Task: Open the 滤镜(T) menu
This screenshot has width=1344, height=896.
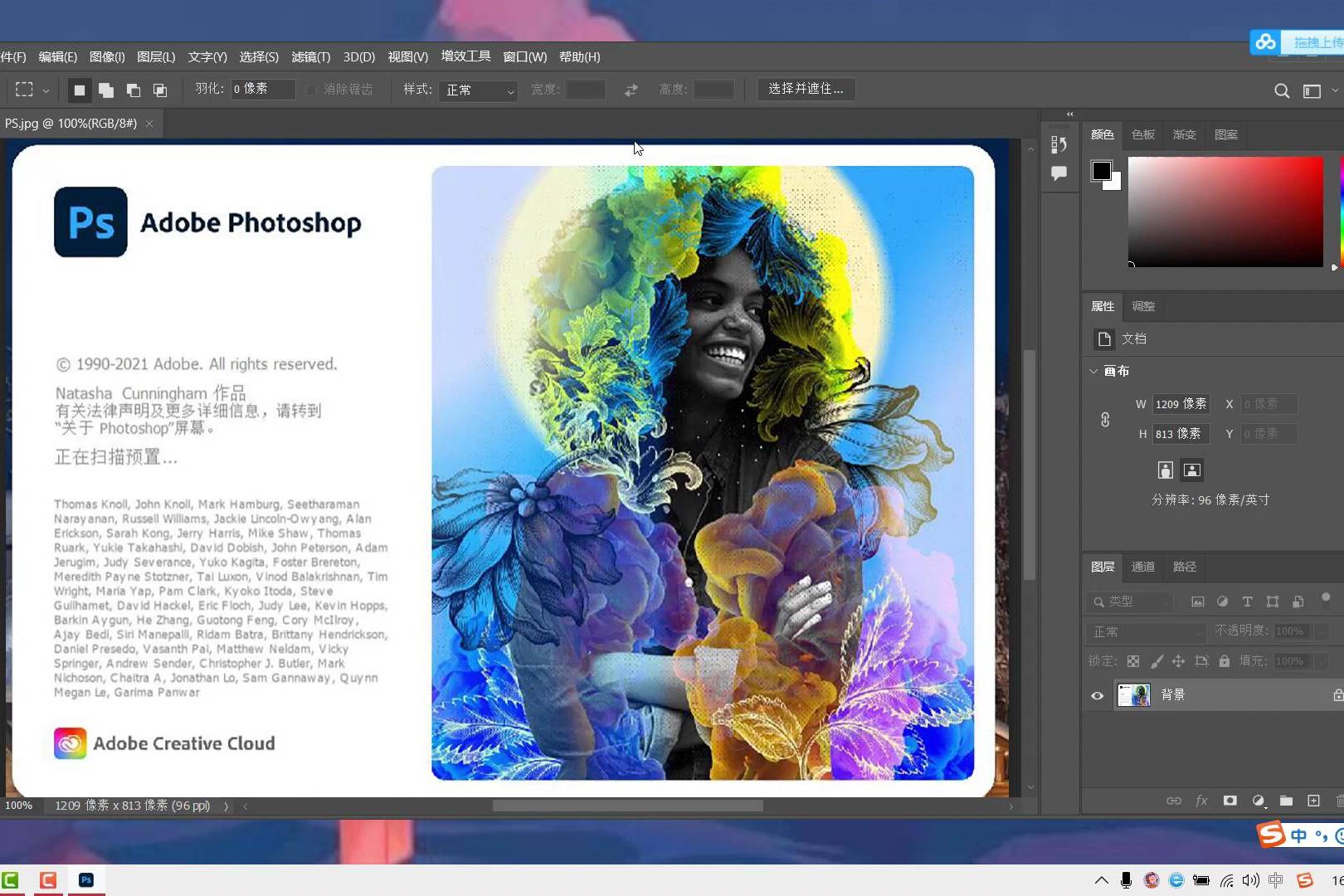Action: 310,56
